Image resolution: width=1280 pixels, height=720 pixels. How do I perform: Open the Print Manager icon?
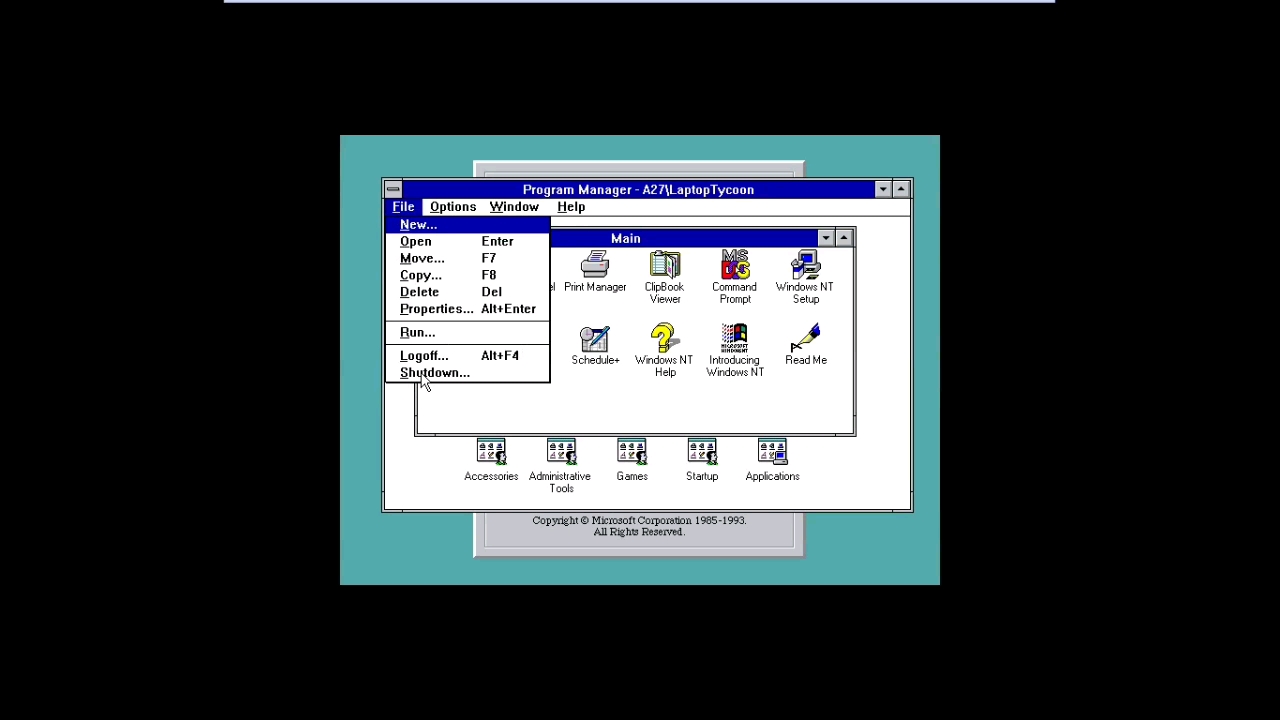[595, 272]
